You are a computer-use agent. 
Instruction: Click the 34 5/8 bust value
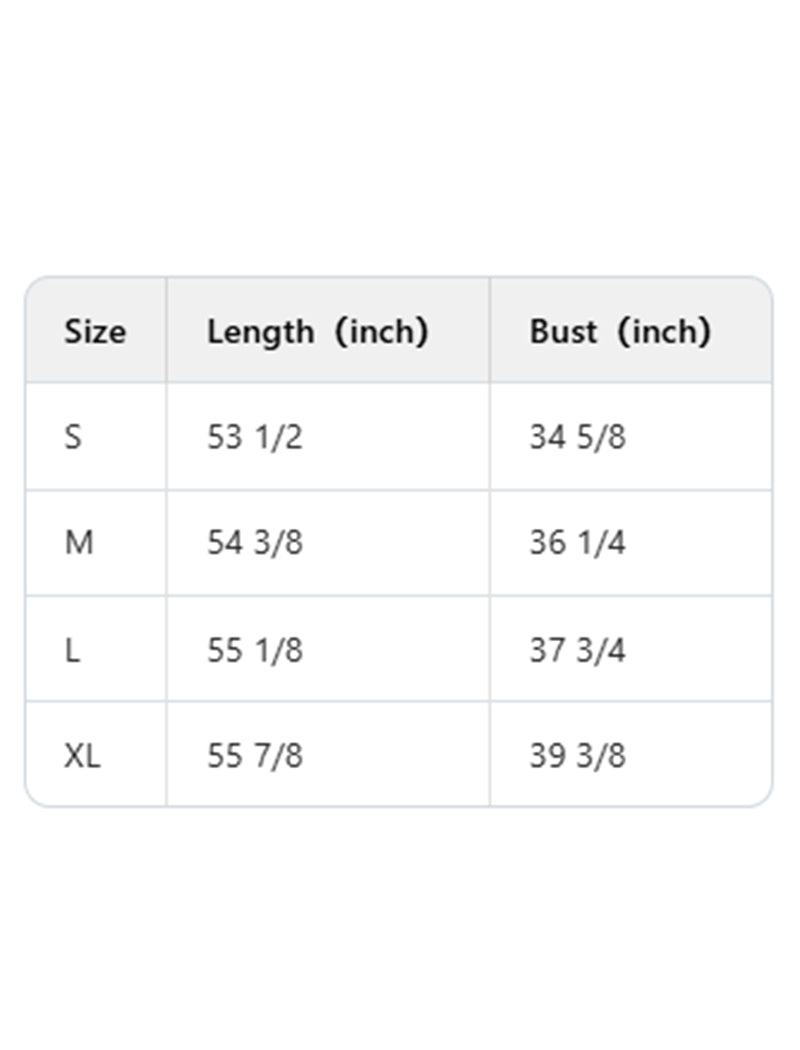pos(577,437)
